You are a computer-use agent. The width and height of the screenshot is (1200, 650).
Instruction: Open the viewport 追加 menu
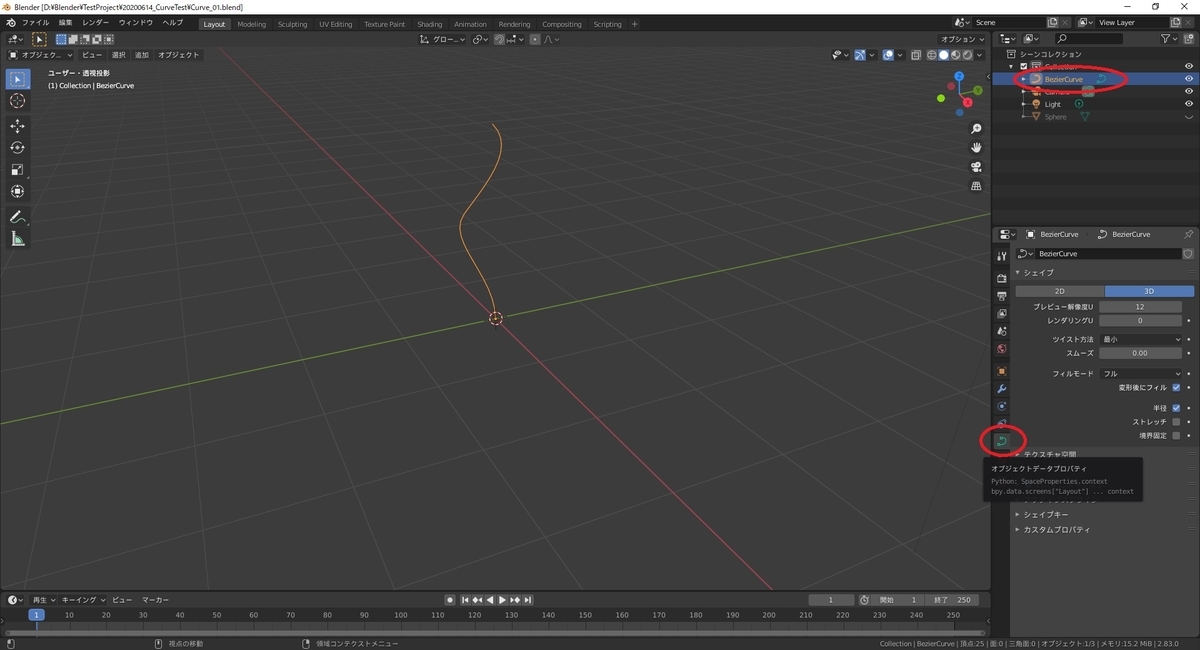tap(142, 55)
